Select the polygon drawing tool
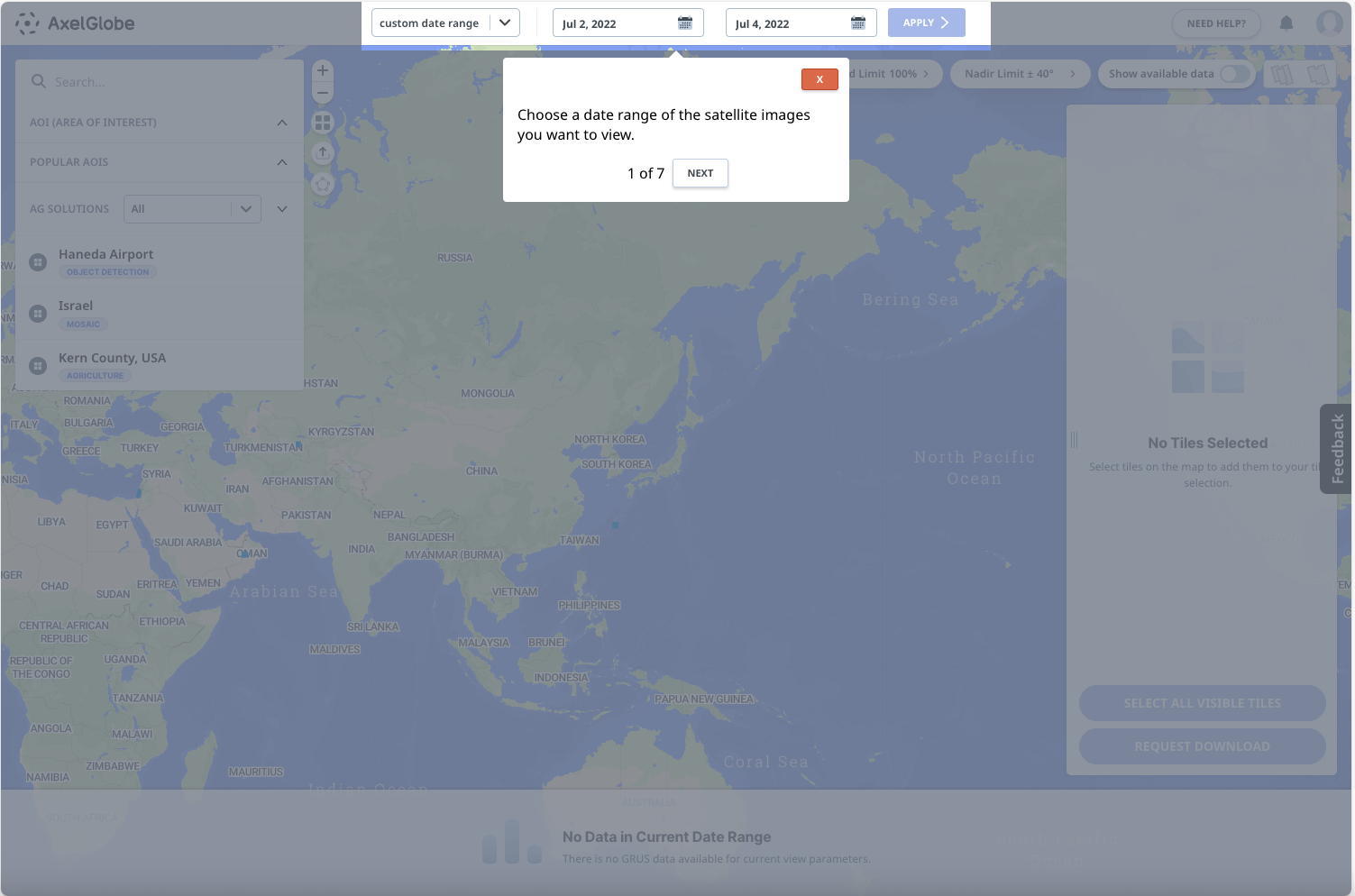This screenshot has width=1355, height=896. (x=323, y=185)
